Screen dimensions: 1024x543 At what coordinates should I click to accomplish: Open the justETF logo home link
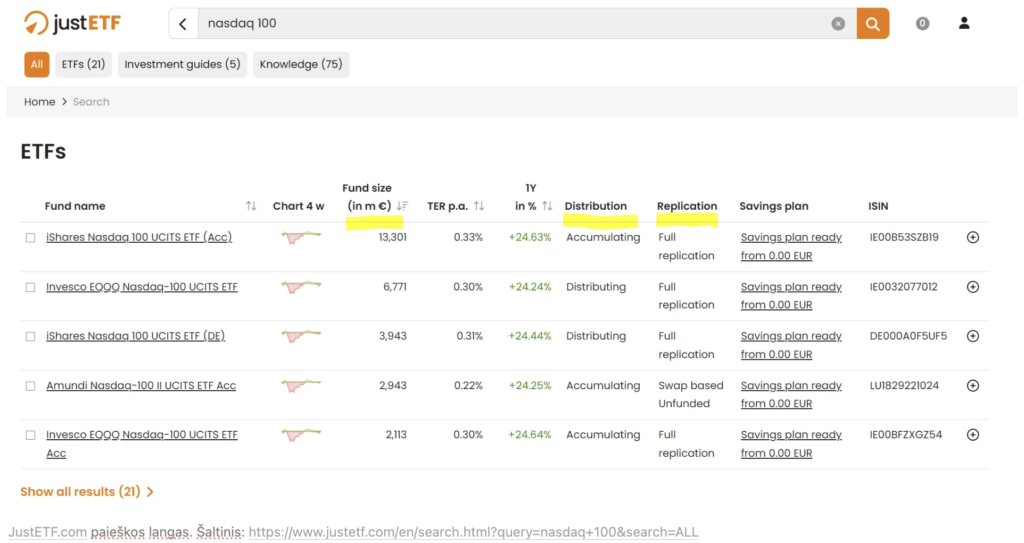72,24
